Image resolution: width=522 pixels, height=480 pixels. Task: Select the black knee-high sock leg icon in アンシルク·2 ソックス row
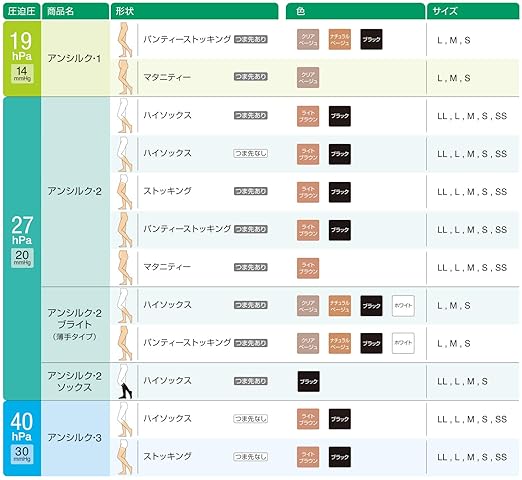click(125, 381)
